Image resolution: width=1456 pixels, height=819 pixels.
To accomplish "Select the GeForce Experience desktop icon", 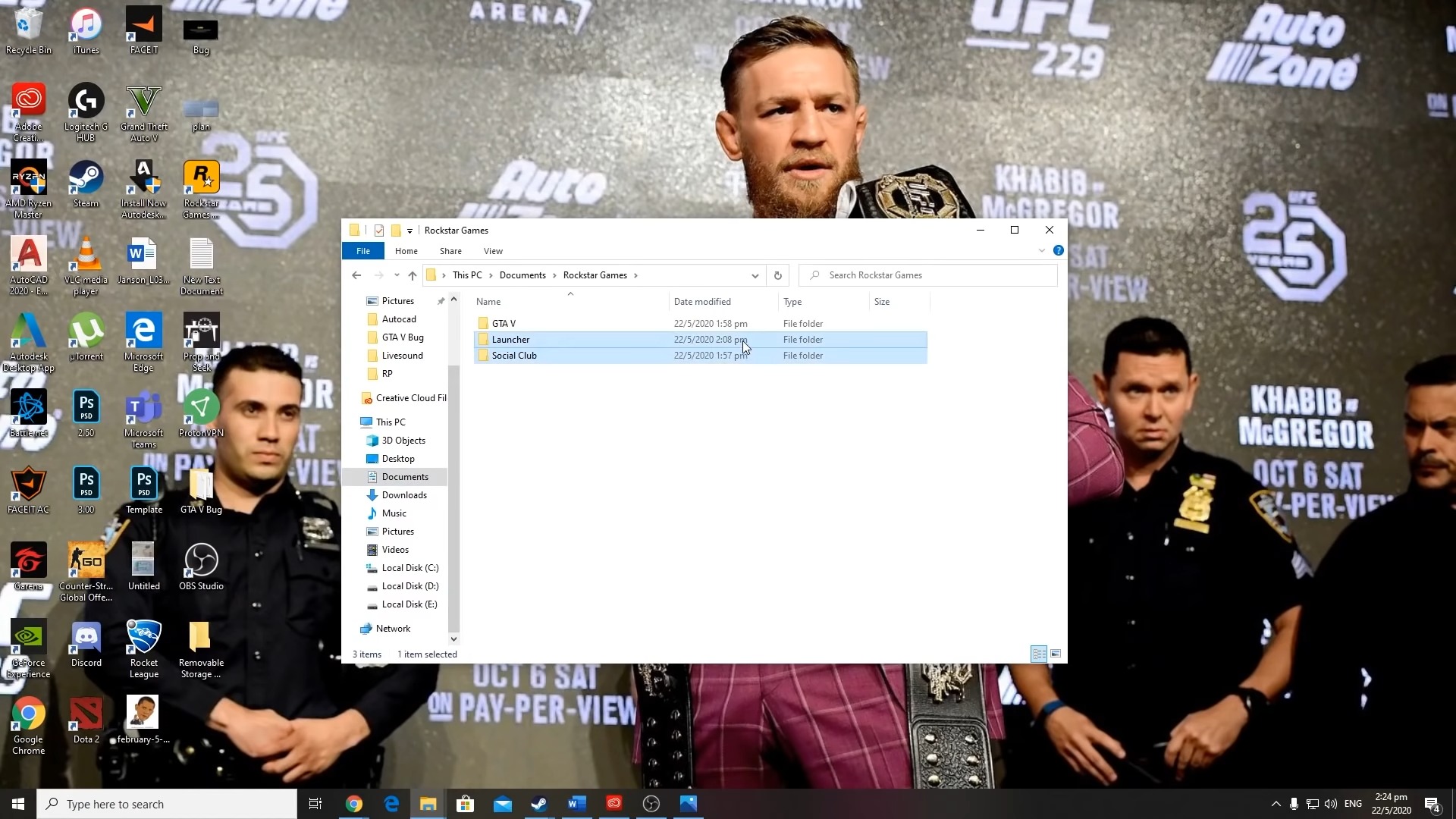I will (28, 649).
